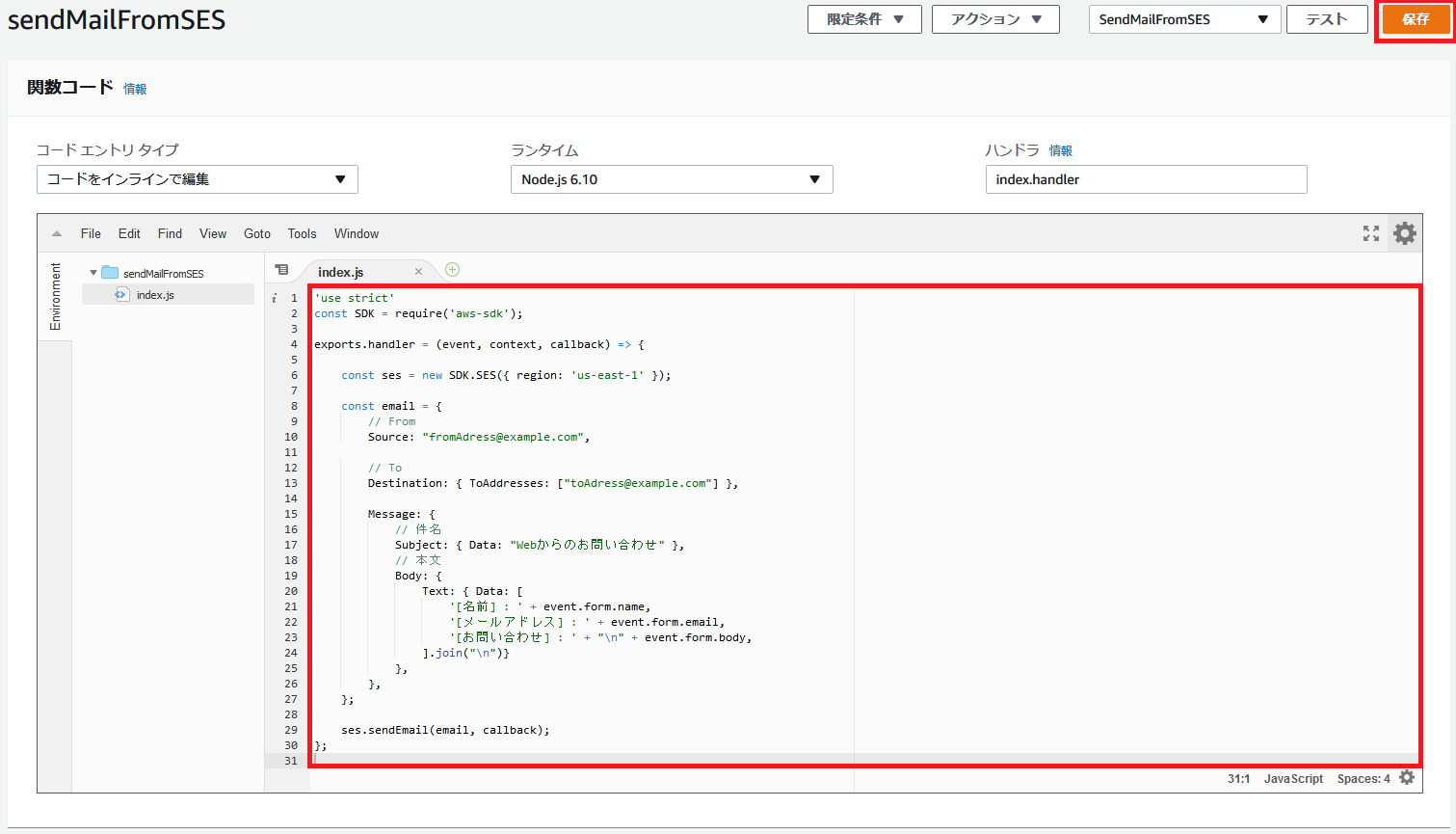Screen dimensions: 1456x834
Task: Open the status bar settings gear
Action: pos(1406,778)
